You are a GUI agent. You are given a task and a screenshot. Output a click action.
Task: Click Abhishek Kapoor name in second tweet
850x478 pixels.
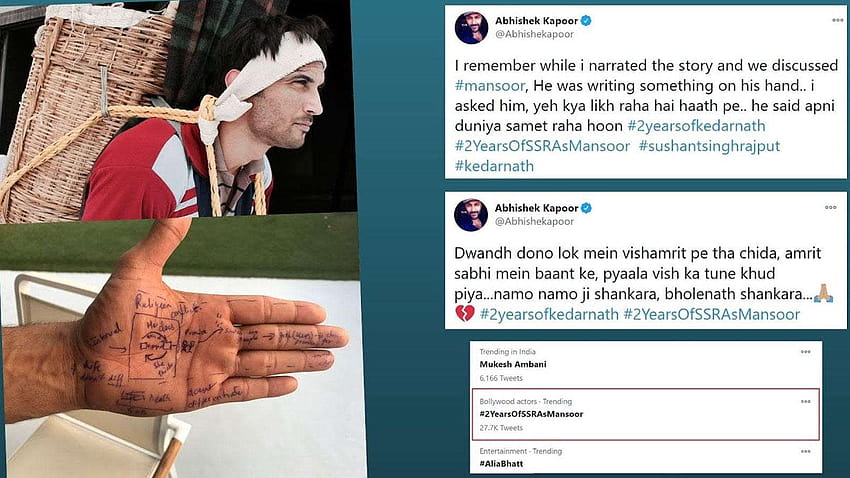tap(536, 208)
